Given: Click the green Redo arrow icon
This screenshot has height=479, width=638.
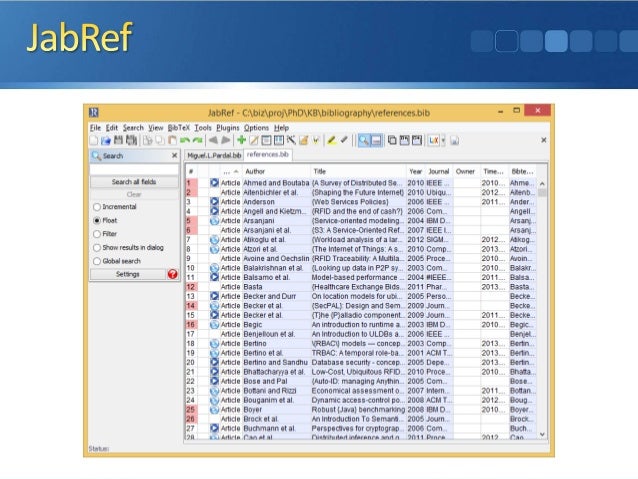Looking at the screenshot, I should point(197,140).
